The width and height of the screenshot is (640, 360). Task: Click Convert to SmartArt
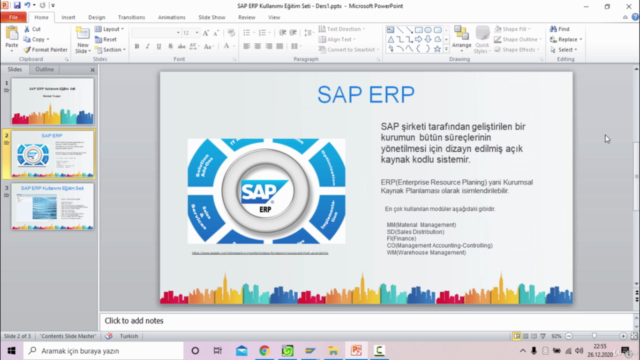tap(349, 50)
